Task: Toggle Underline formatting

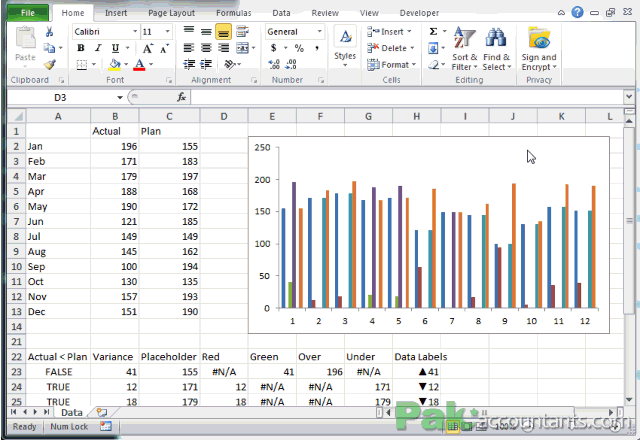Action: [x=116, y=48]
